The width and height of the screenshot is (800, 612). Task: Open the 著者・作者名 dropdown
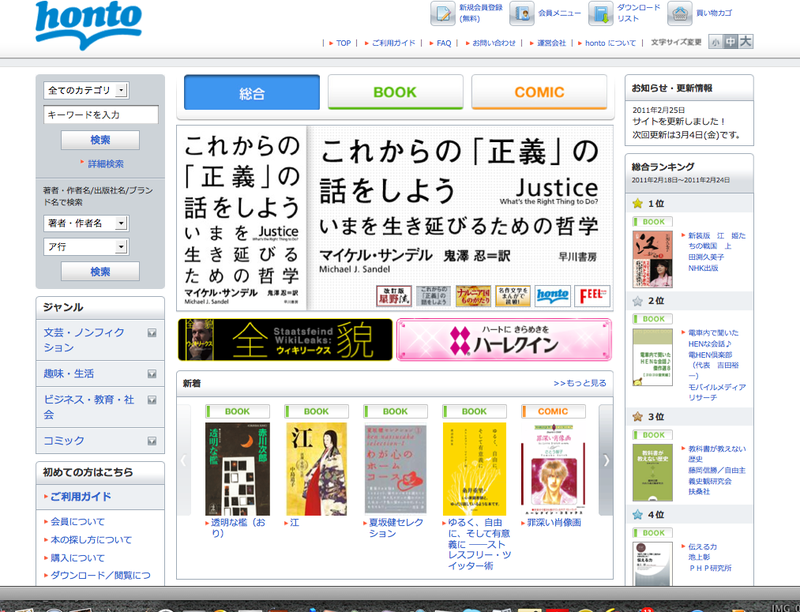[x=86, y=223]
